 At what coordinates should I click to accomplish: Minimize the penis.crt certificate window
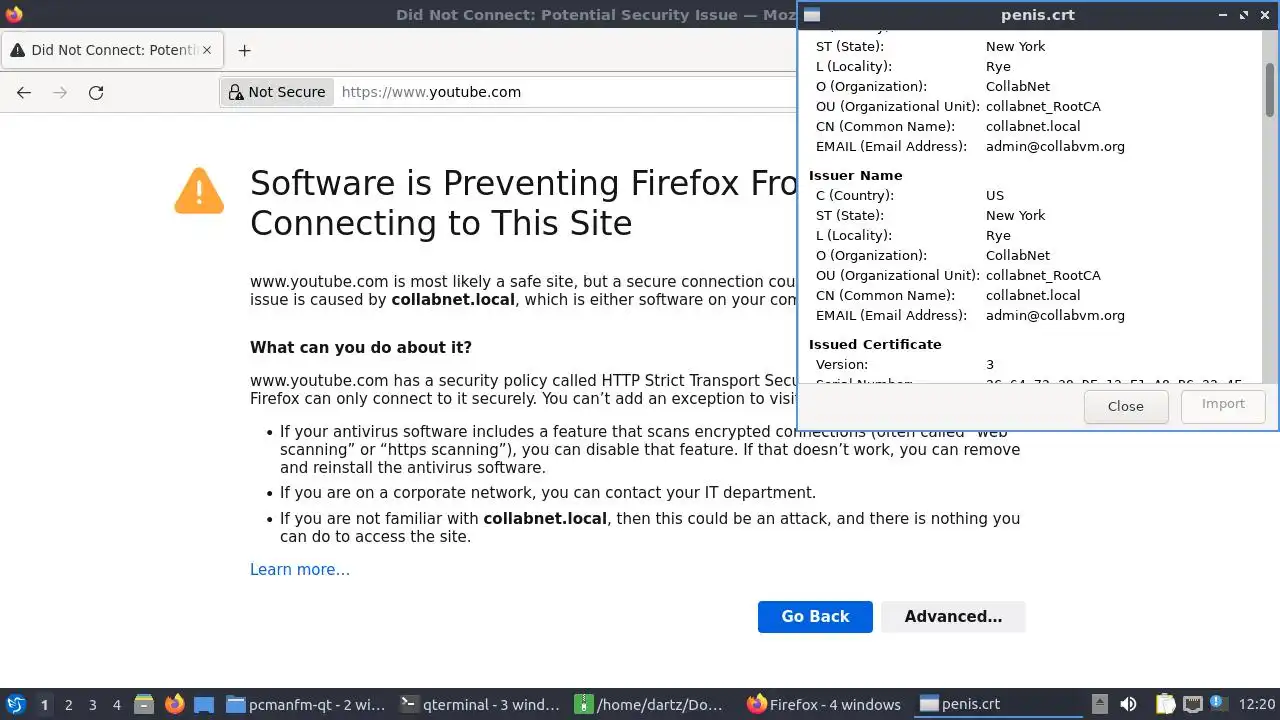click(x=1224, y=15)
